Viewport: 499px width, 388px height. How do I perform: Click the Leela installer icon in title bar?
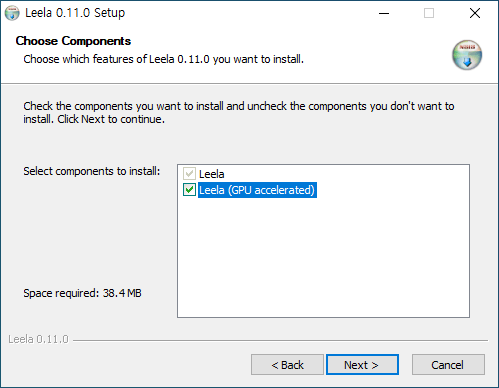12,13
